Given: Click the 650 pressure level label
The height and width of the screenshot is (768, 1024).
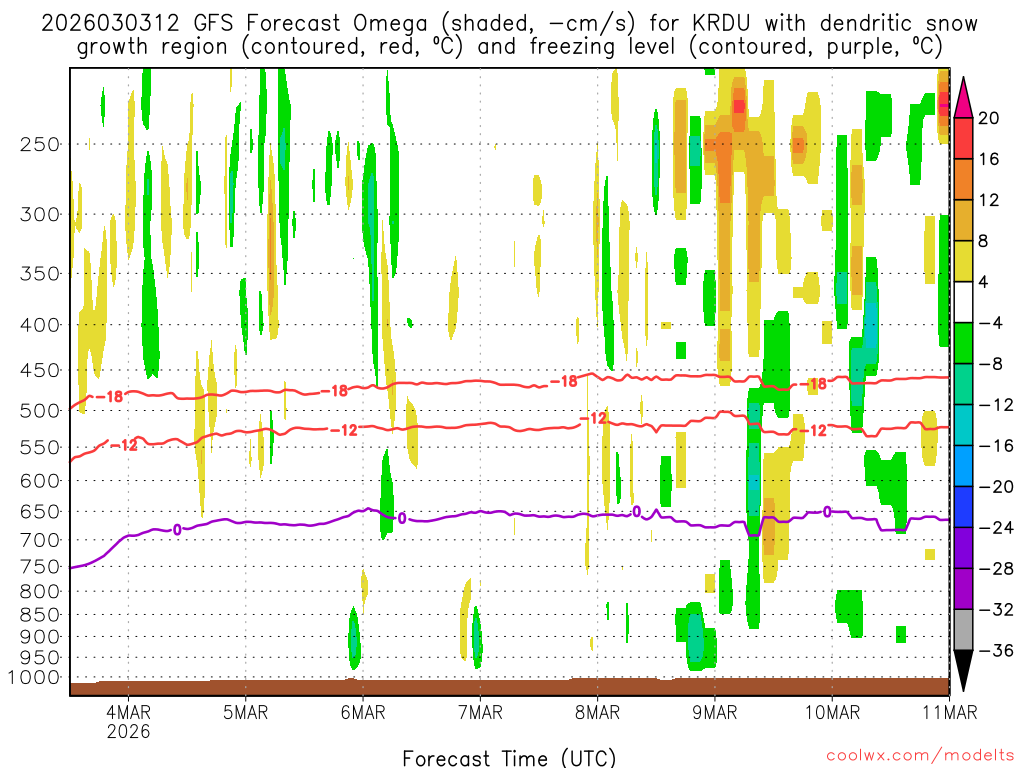Looking at the screenshot, I should 39,511.
